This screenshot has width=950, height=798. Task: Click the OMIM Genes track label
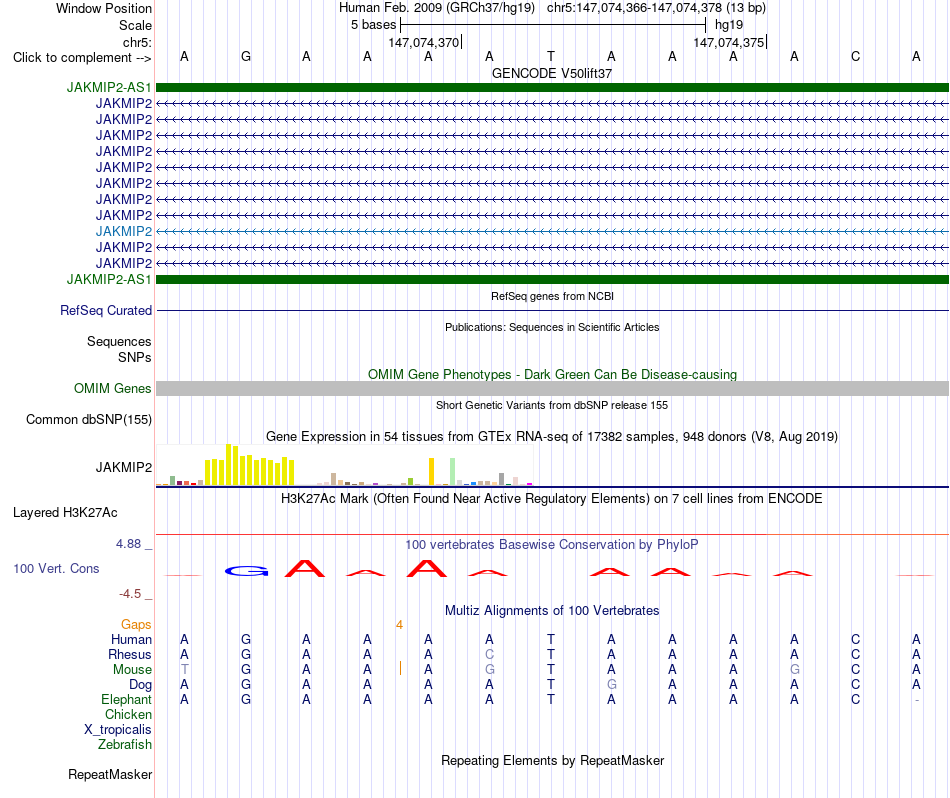112,388
